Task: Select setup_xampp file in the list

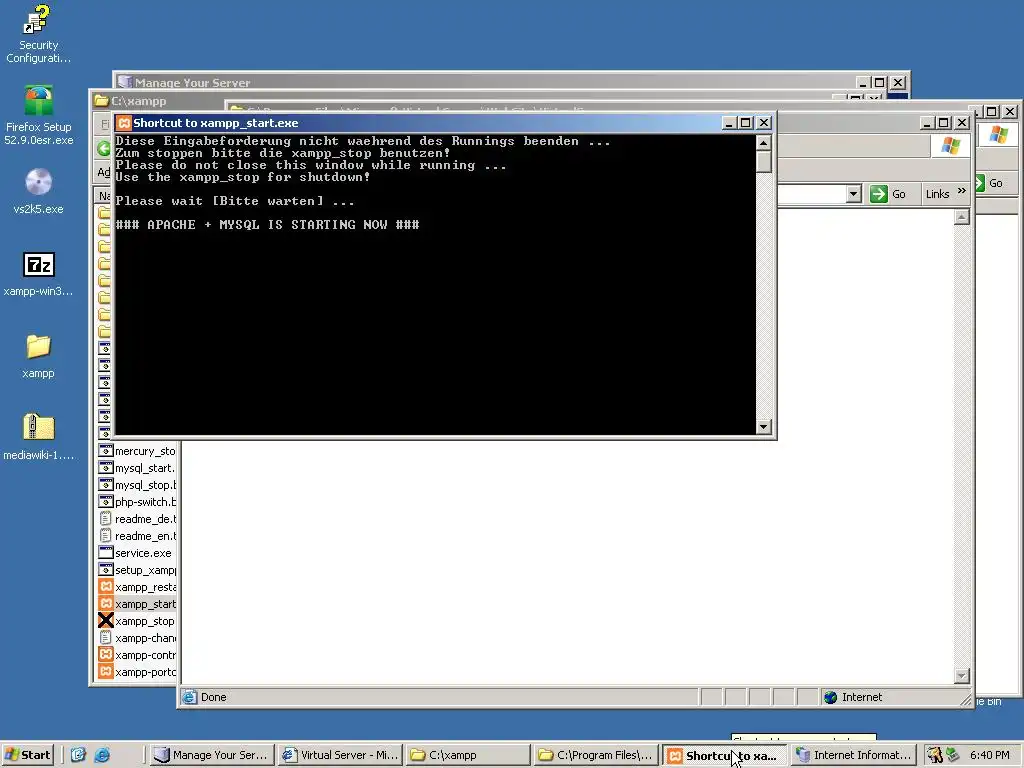Action: pyautogui.click(x=137, y=569)
